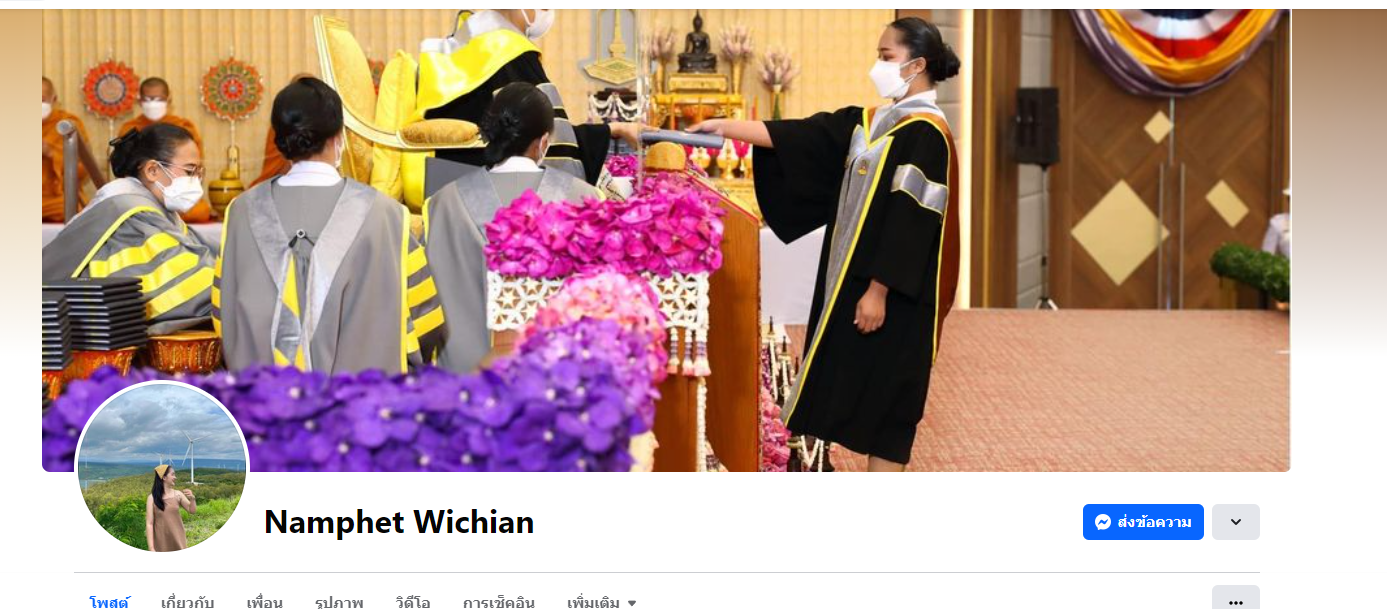The height and width of the screenshot is (609, 1387).
Task: Open the three-dot profile options menu
Action: (1236, 601)
